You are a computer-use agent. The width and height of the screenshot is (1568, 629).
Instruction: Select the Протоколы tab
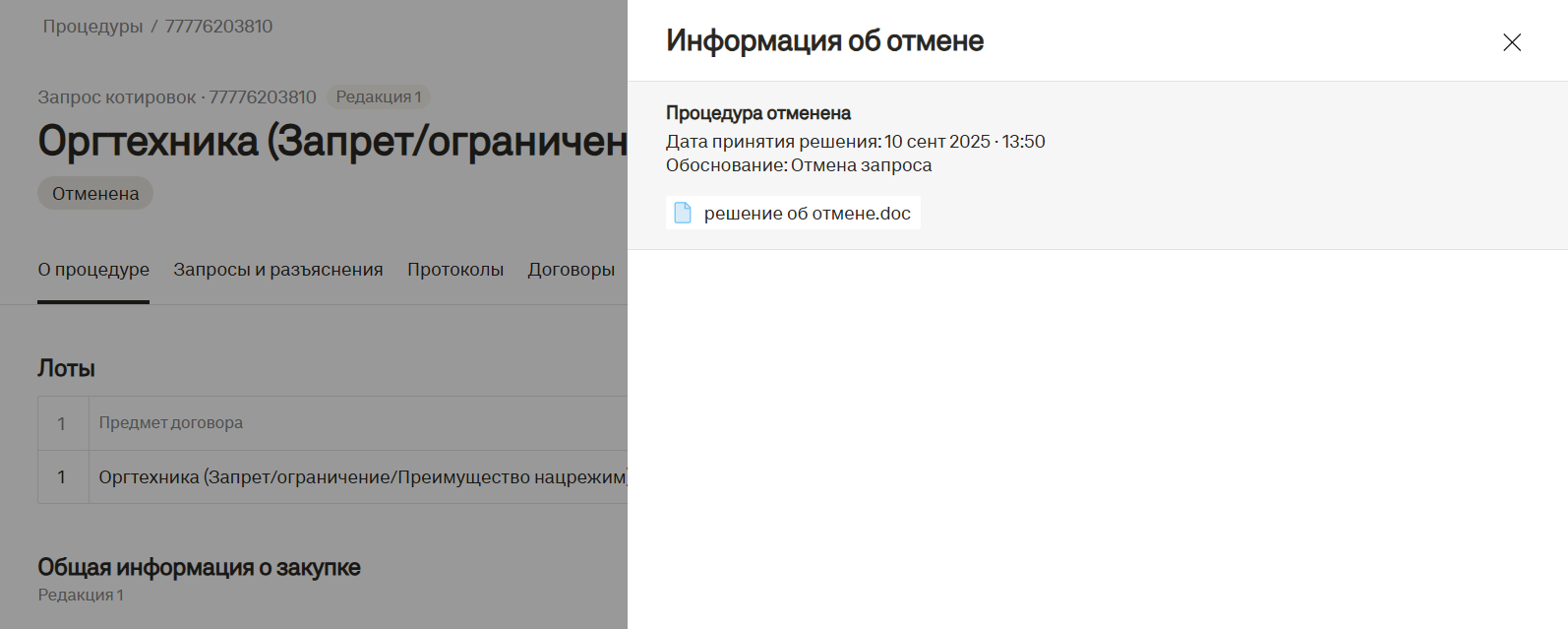pyautogui.click(x=455, y=270)
